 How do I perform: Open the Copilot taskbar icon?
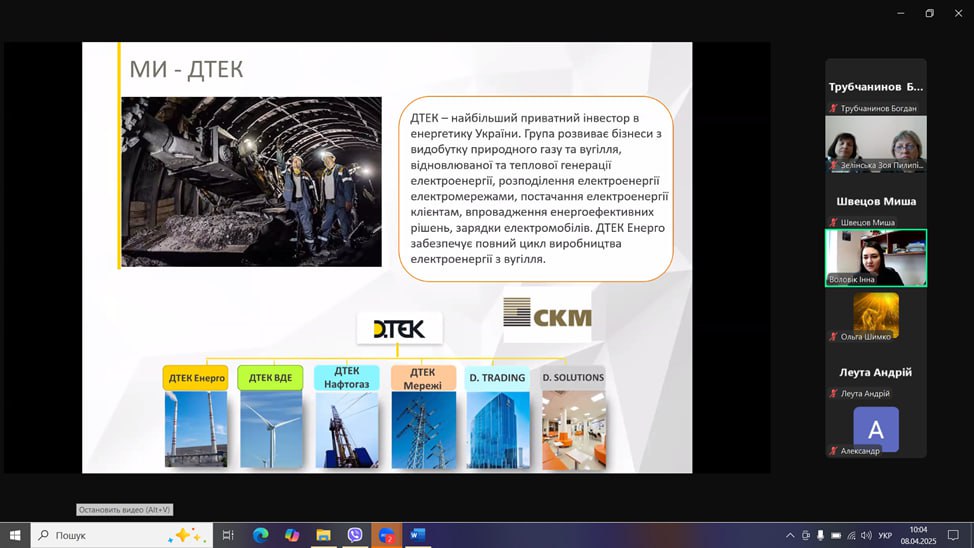[x=292, y=535]
